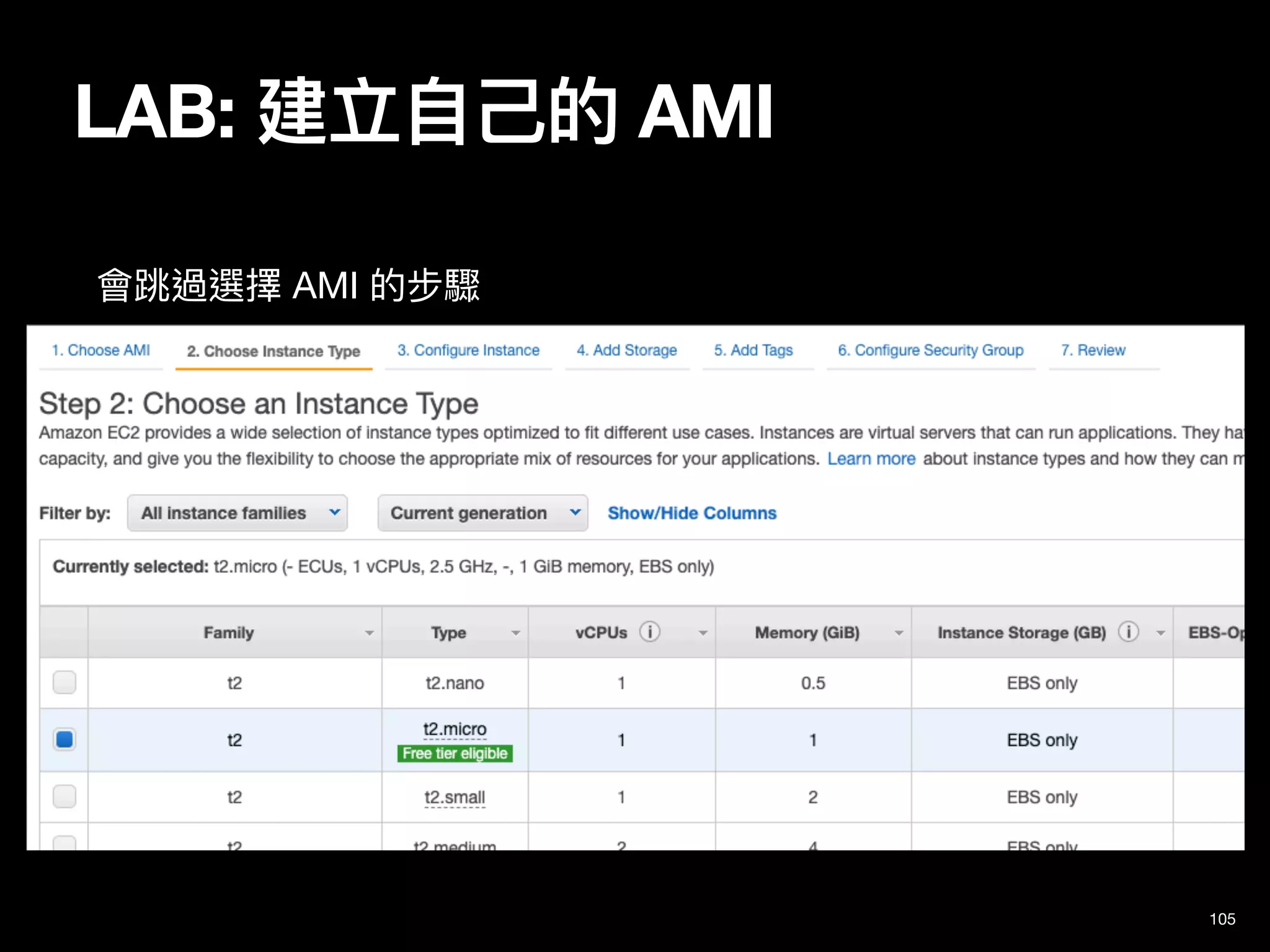Switch to 5. Add Tags tab
The width and height of the screenshot is (1270, 952).
click(x=753, y=350)
